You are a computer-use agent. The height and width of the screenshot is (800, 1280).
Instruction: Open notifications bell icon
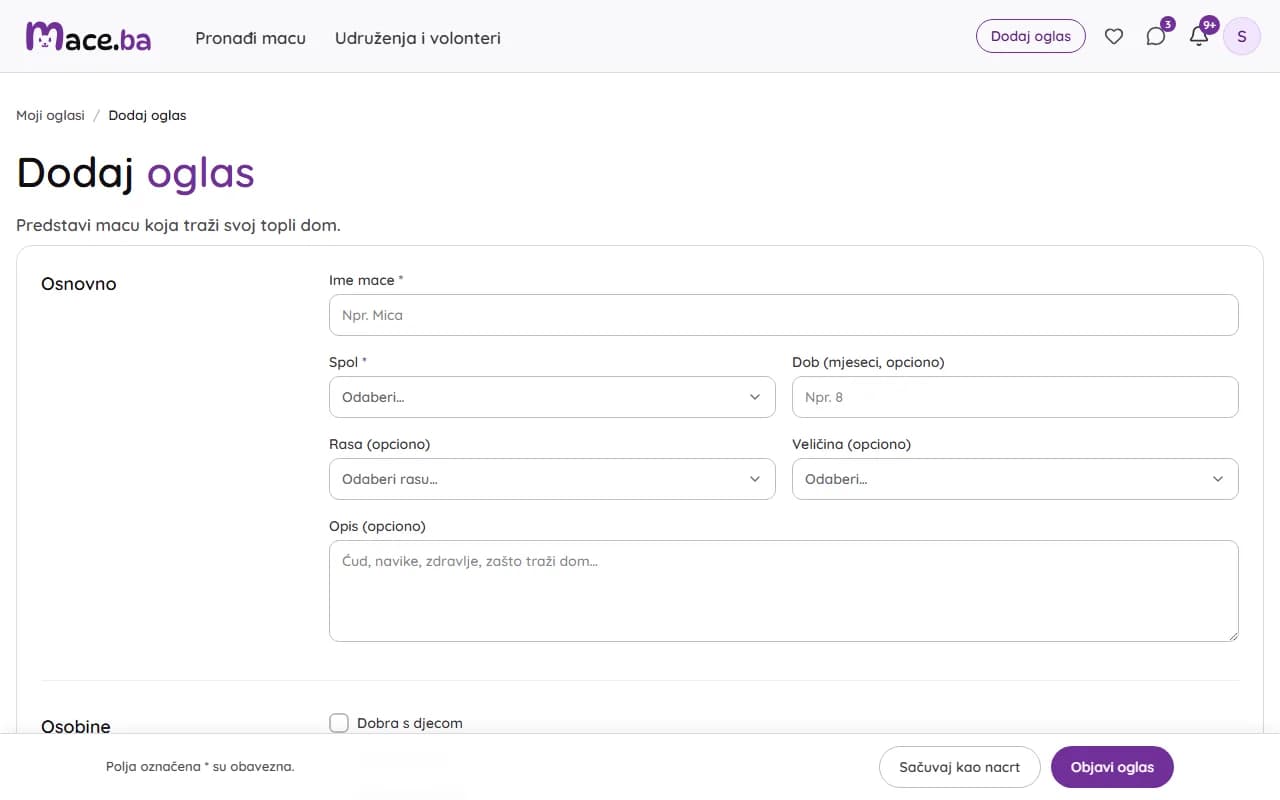coord(1199,37)
